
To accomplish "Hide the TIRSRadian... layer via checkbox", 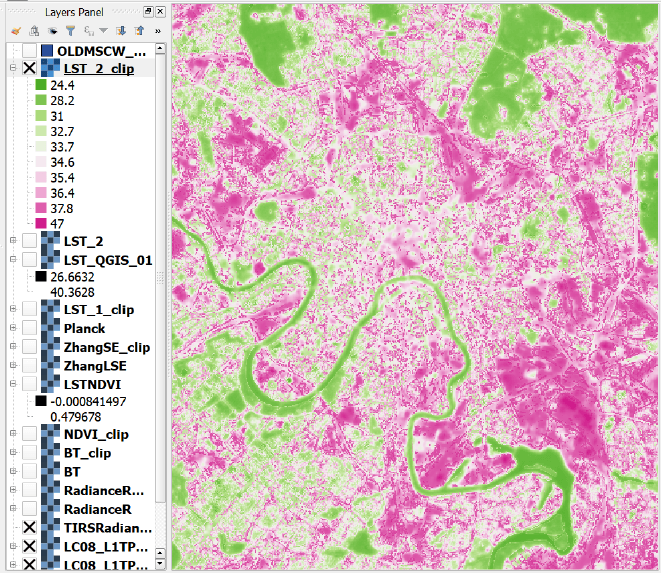I will click(x=30, y=527).
